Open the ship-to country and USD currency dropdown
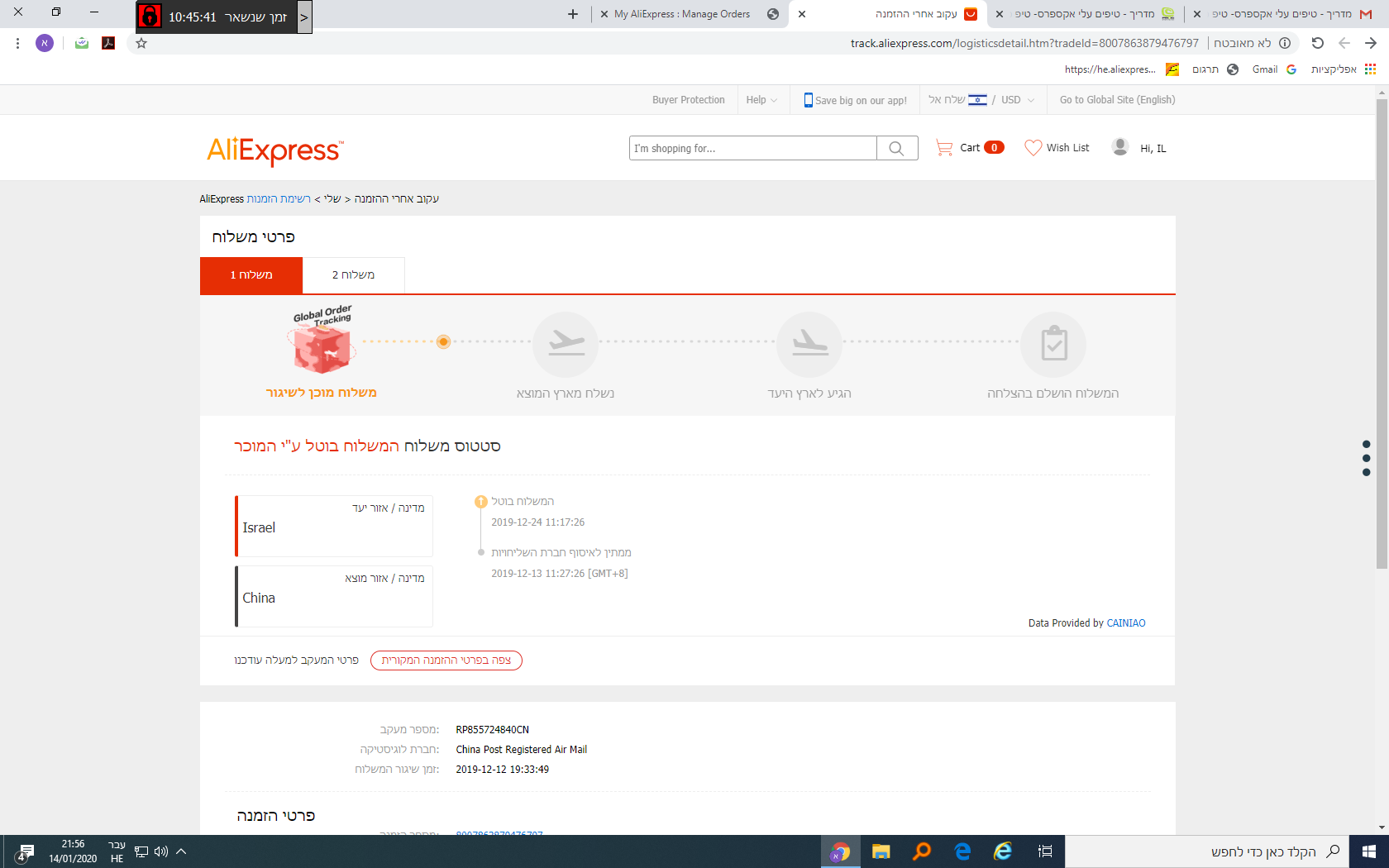This screenshot has width=1389, height=868. tap(981, 100)
